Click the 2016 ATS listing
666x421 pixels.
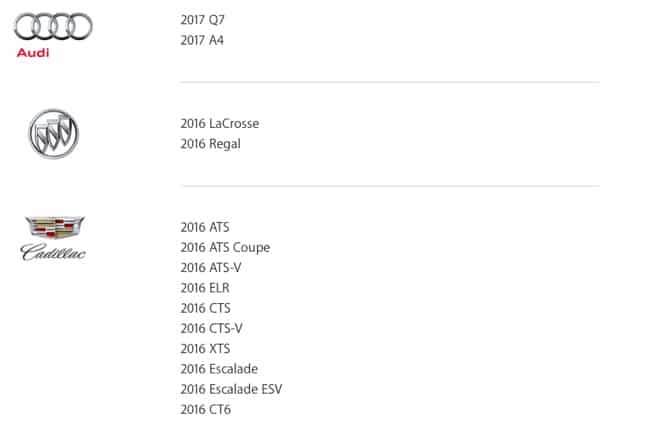click(205, 227)
